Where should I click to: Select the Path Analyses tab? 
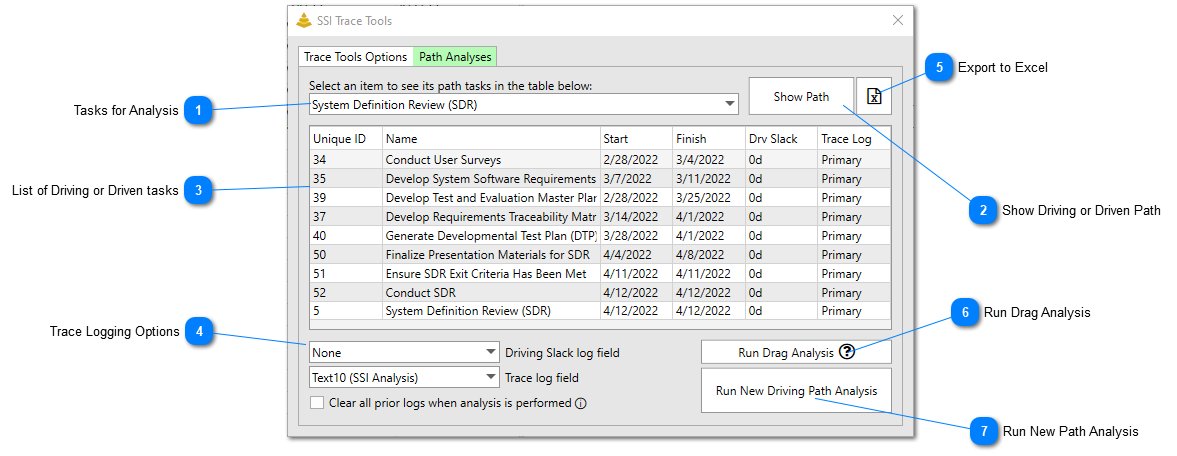click(x=455, y=57)
